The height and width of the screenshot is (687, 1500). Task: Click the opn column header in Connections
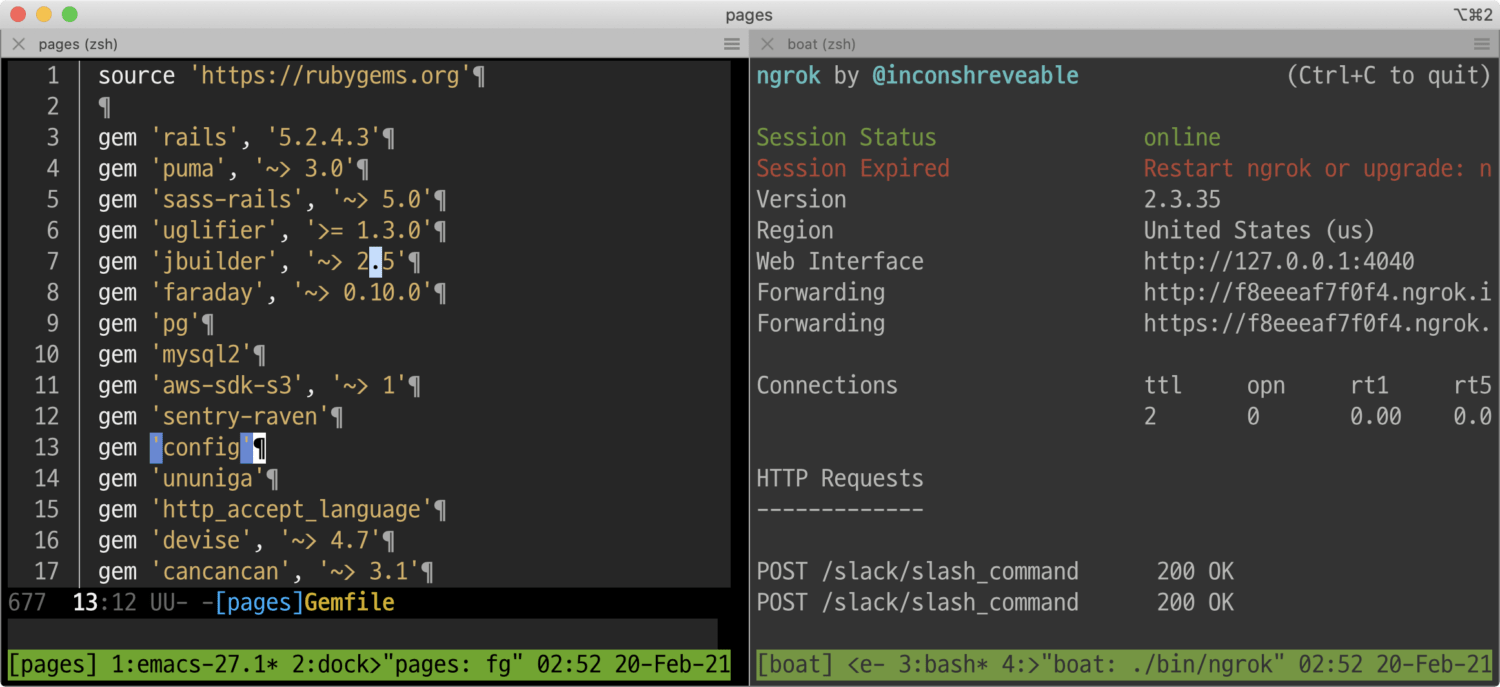tap(1266, 386)
